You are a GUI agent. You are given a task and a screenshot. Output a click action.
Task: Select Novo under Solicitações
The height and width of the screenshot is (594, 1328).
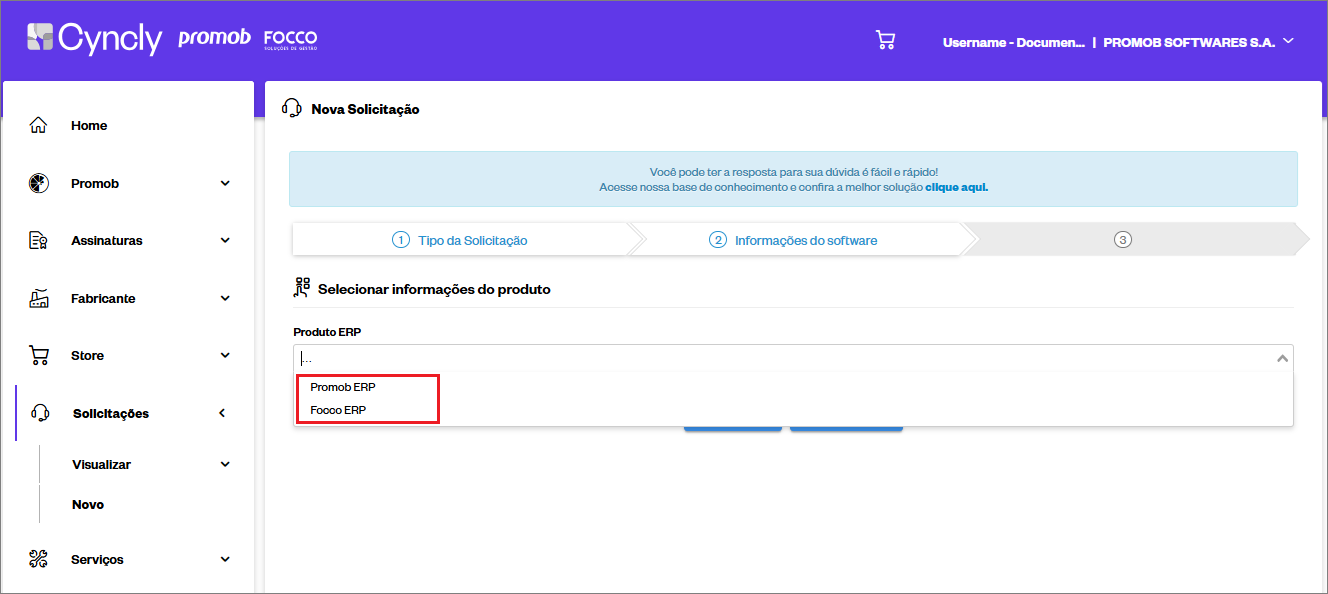[x=88, y=504]
